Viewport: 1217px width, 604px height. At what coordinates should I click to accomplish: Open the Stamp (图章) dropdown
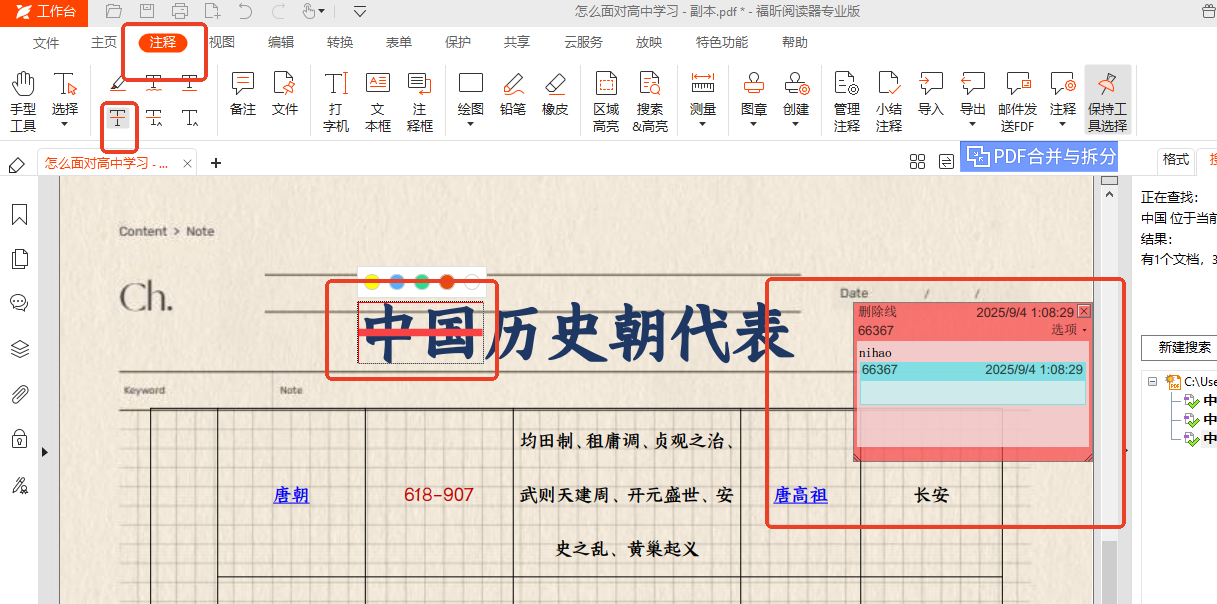click(754, 101)
